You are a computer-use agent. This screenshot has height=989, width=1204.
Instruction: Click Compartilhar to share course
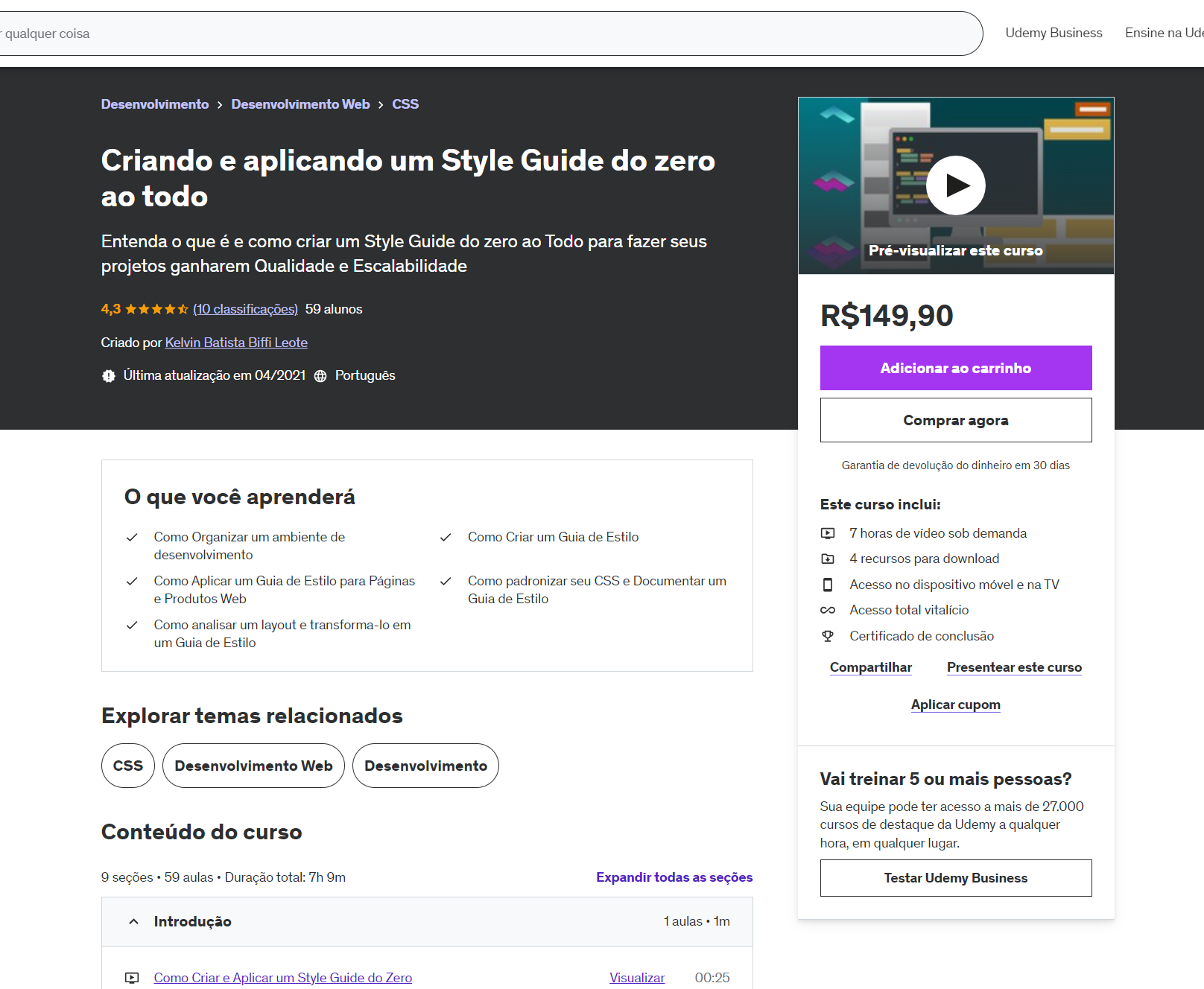(871, 667)
